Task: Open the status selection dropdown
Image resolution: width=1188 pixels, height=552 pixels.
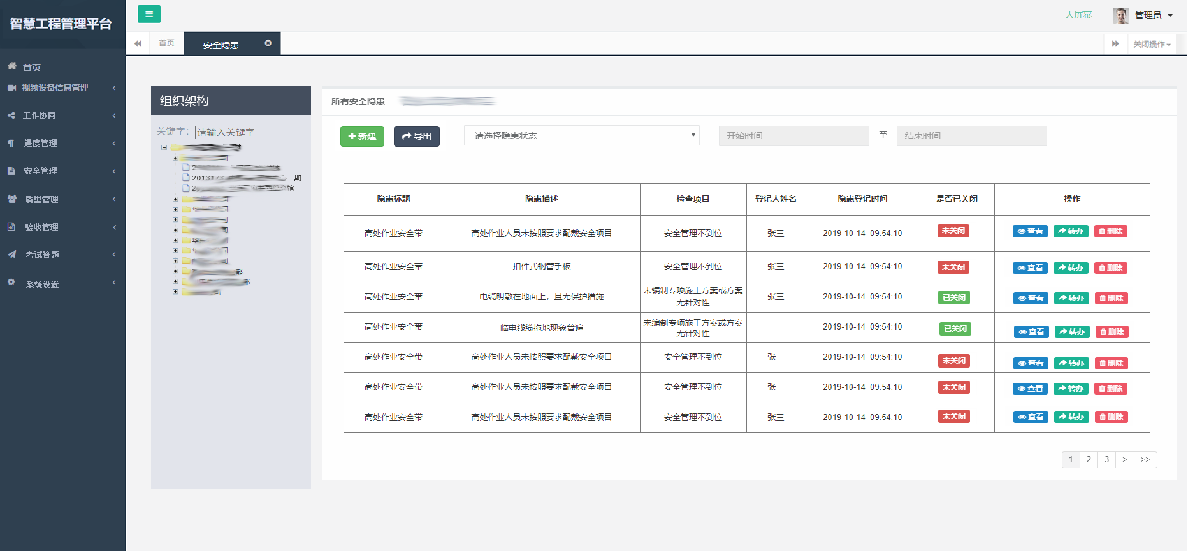Action: [x=581, y=135]
